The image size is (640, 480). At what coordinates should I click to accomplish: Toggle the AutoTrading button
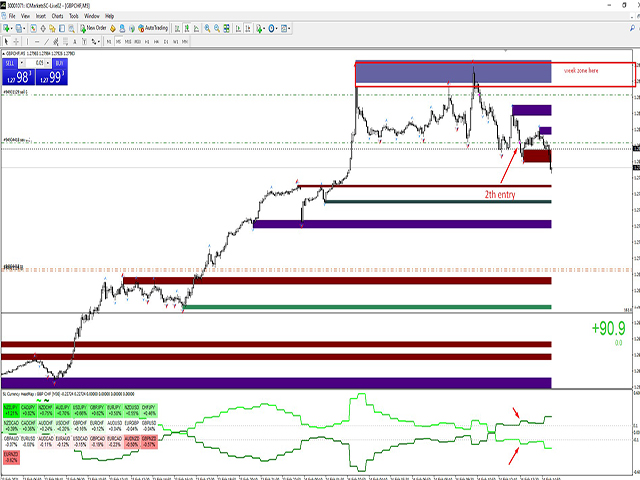[x=153, y=28]
